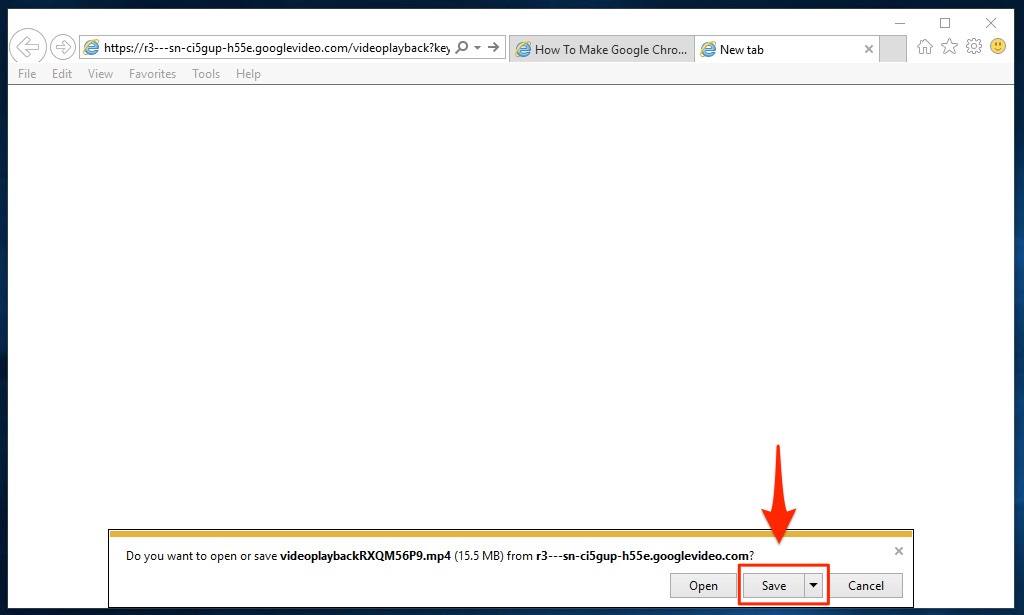Open the Favorites menu
The image size is (1024, 615).
pos(152,74)
